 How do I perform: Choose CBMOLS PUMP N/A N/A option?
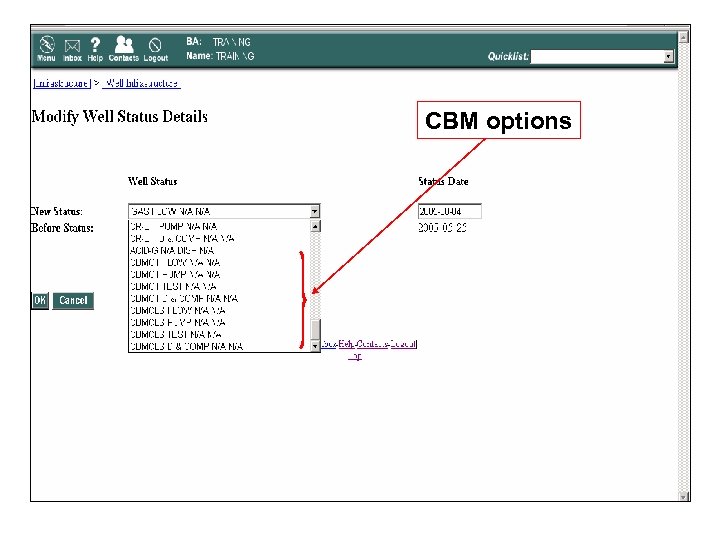tap(219, 322)
